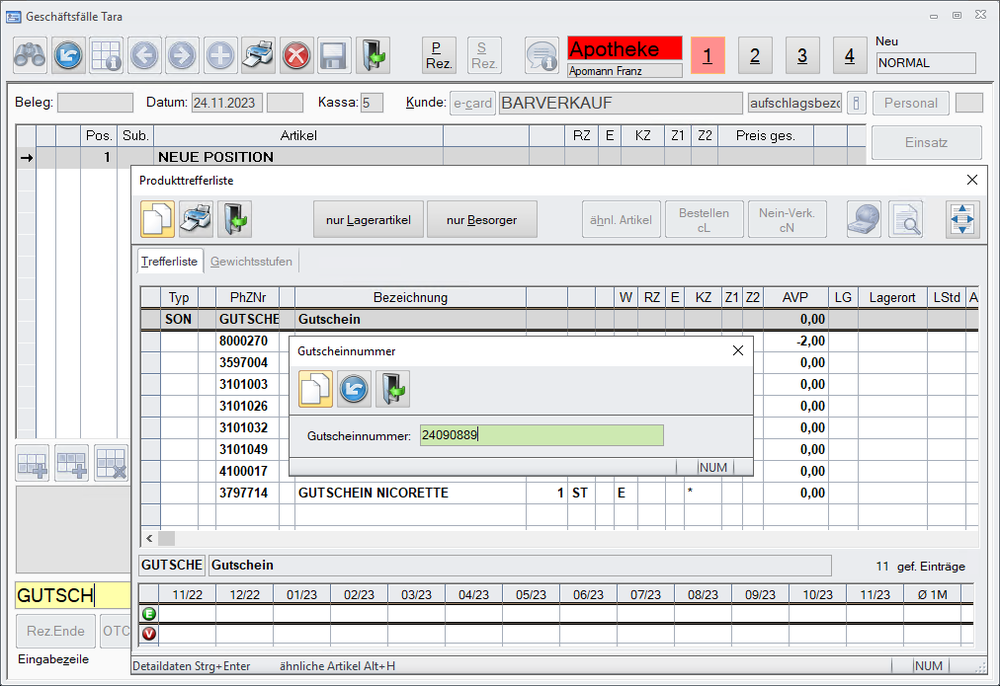Click the red cancel X icon

click(296, 54)
